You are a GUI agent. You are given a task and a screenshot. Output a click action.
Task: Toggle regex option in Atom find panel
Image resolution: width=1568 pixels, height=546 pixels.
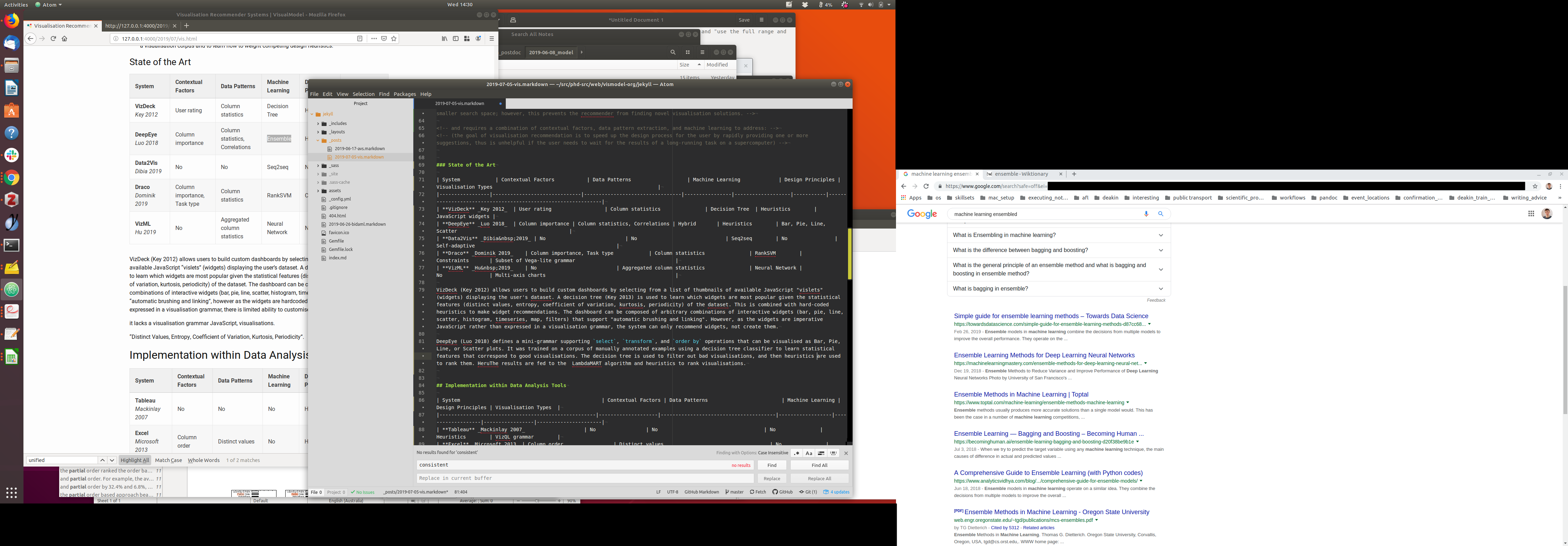click(x=797, y=453)
